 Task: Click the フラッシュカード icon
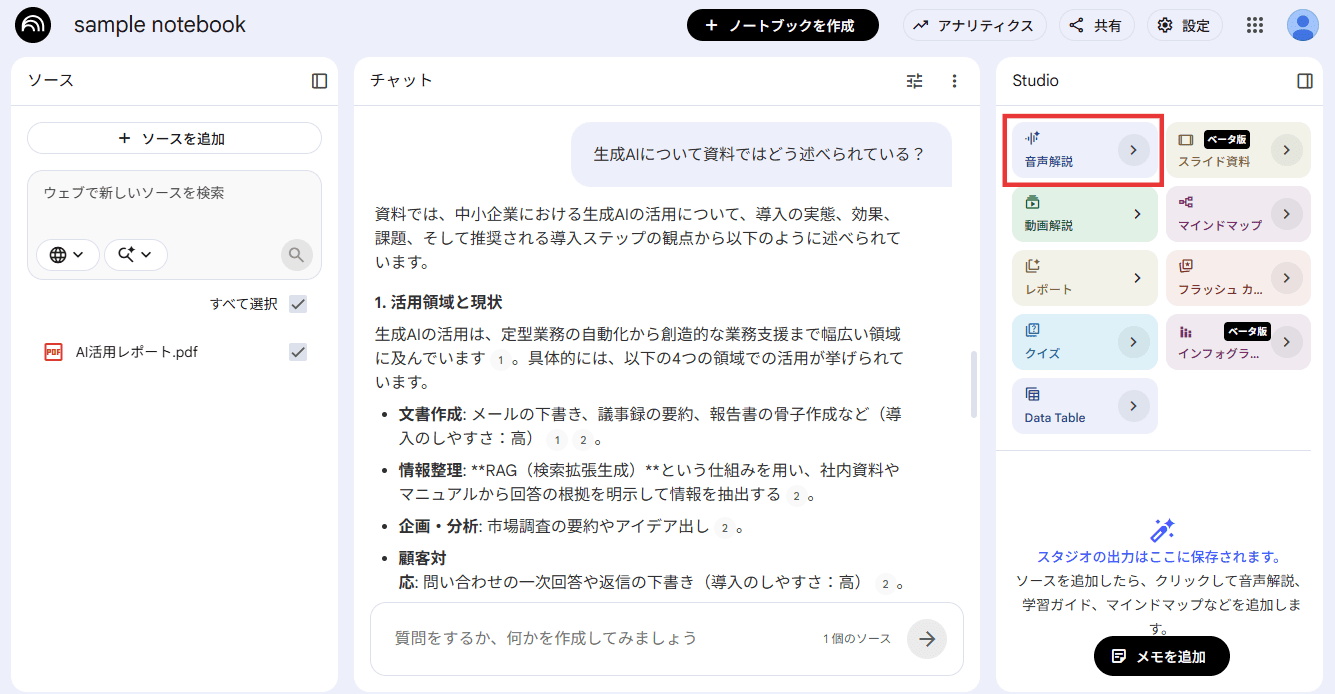[1186, 266]
